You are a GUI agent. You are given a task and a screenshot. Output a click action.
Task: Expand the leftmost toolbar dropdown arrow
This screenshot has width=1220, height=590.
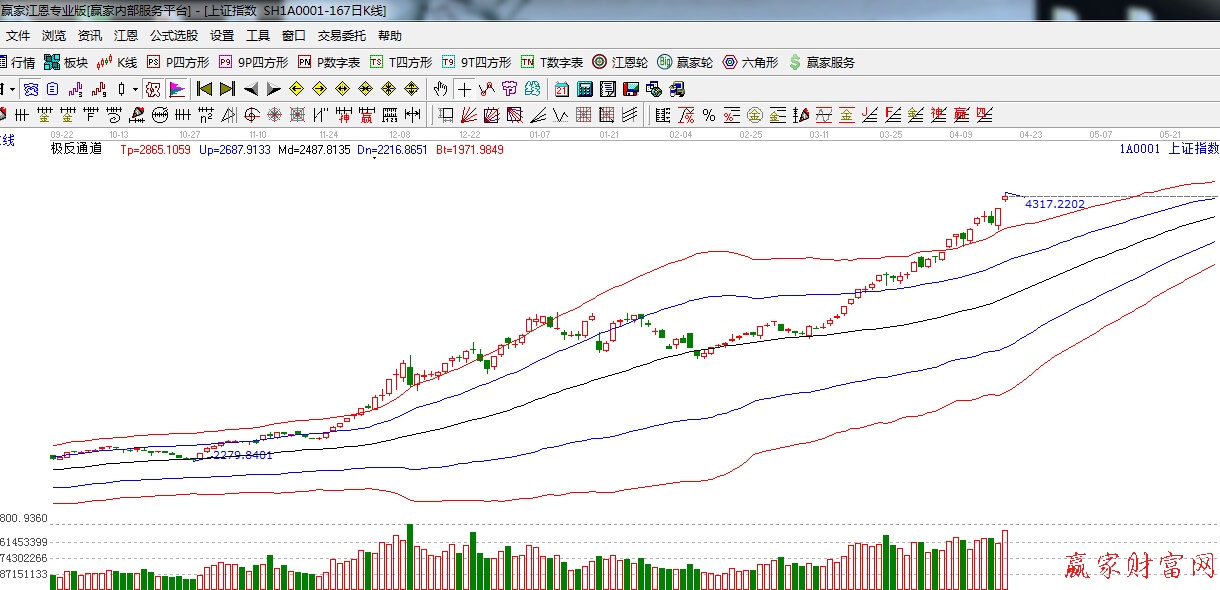[x=13, y=89]
